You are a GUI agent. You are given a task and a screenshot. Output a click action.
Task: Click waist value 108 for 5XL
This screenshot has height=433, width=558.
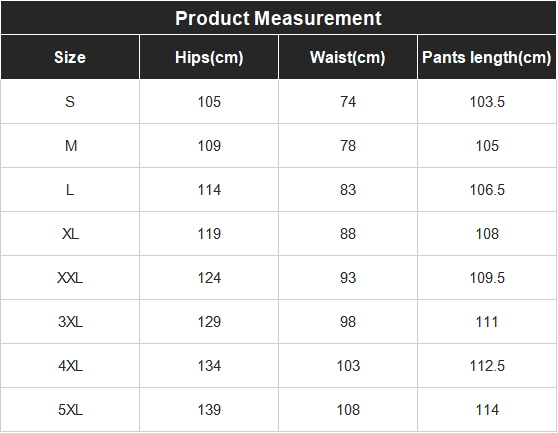click(348, 410)
